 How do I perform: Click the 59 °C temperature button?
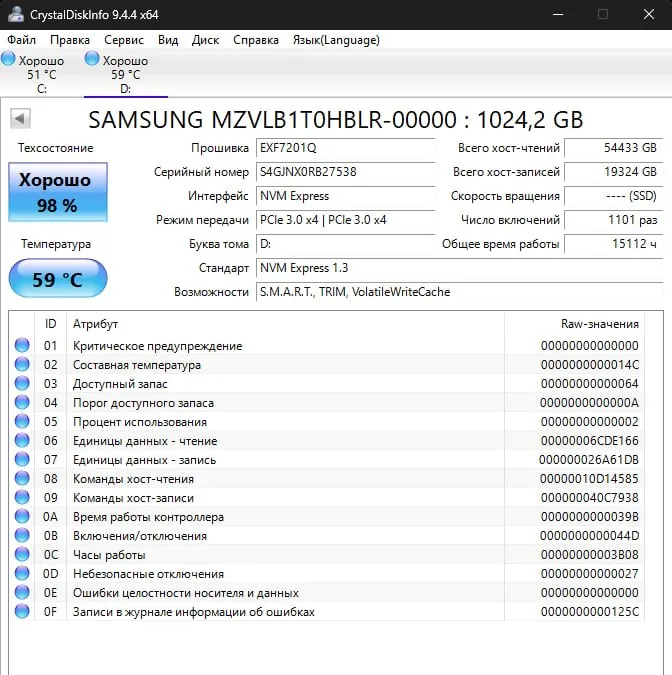pyautogui.click(x=58, y=279)
